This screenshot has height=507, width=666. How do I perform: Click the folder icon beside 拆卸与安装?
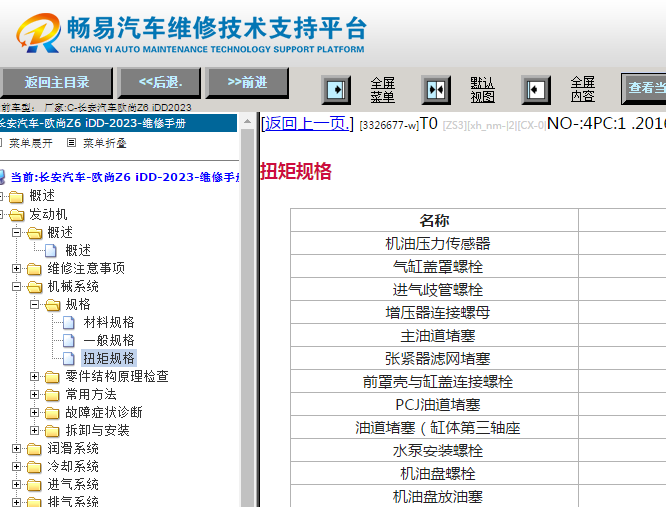[52, 431]
